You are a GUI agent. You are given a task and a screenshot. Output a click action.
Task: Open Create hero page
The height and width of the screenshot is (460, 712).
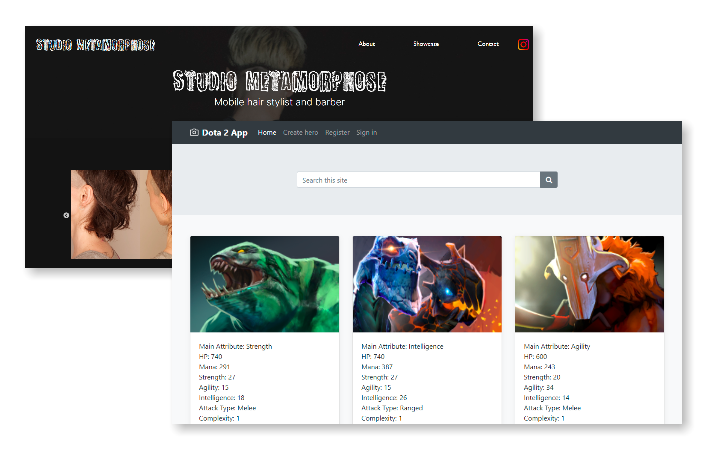tap(300, 133)
